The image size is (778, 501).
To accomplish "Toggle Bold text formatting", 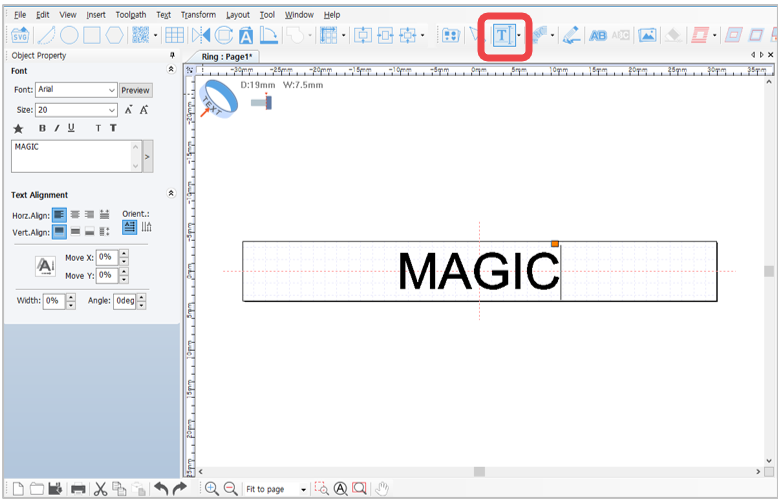I will [x=42, y=128].
